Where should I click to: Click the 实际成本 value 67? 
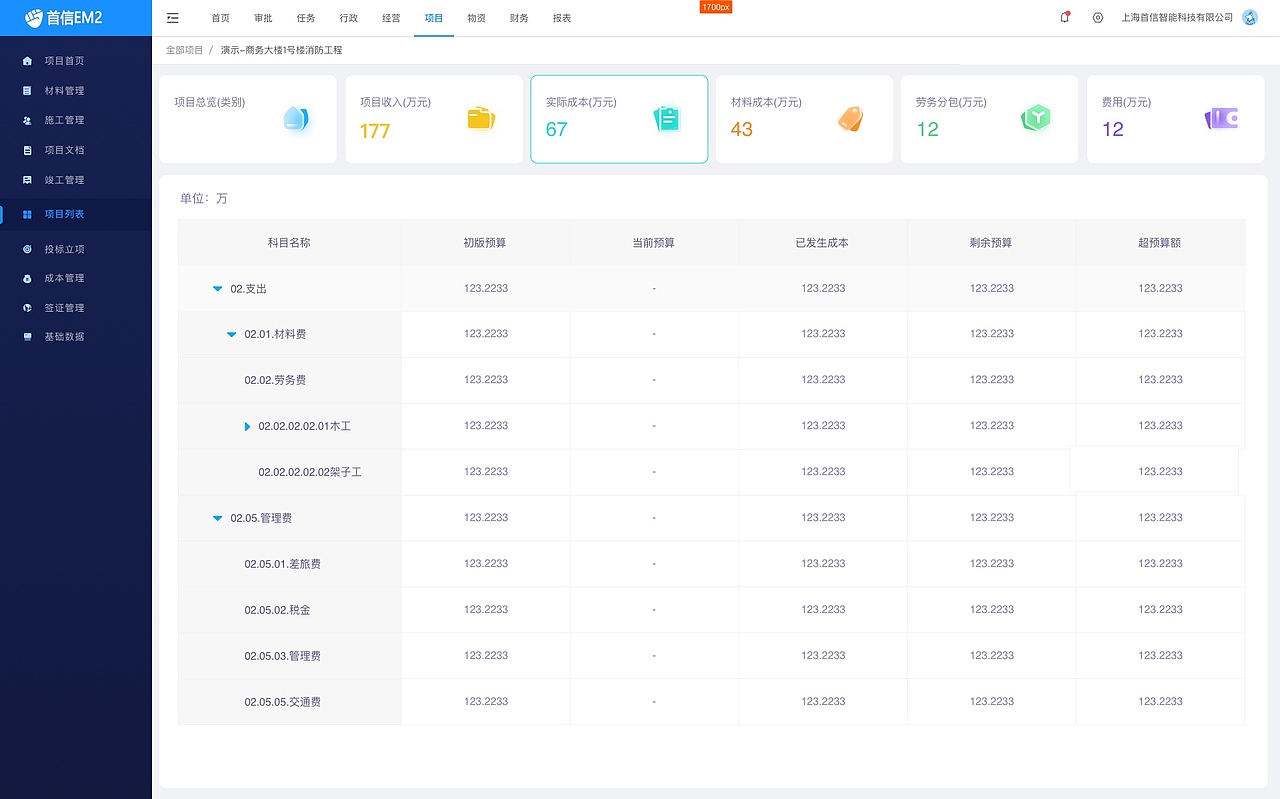pos(557,129)
